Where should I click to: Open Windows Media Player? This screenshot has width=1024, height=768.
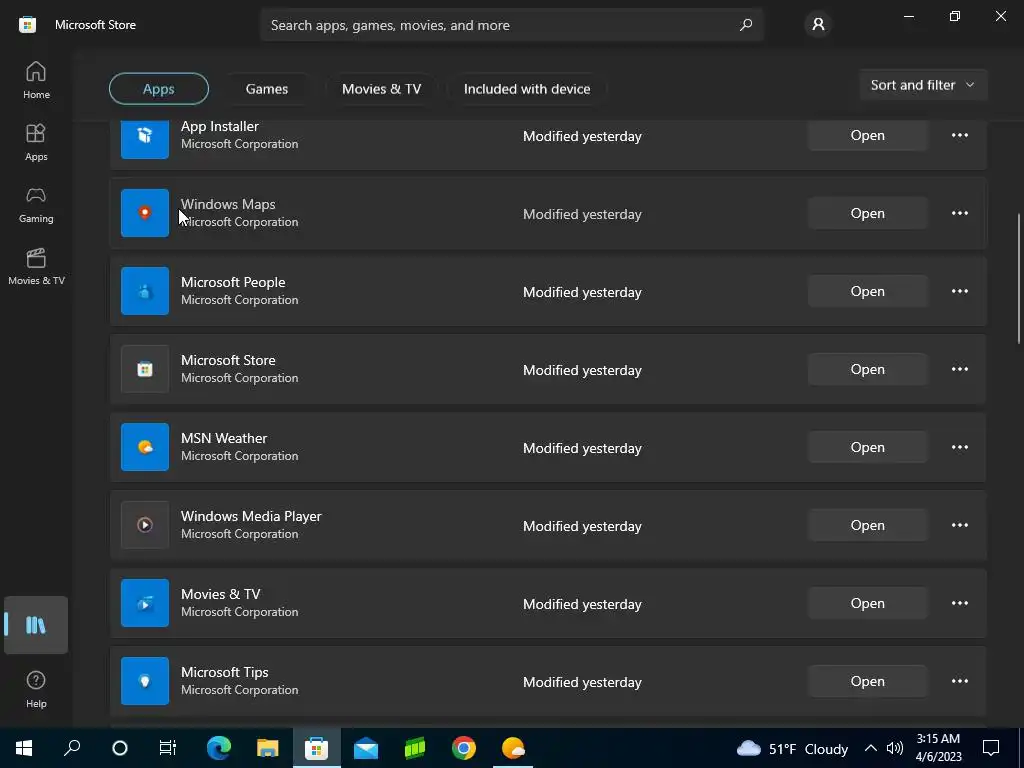(867, 525)
